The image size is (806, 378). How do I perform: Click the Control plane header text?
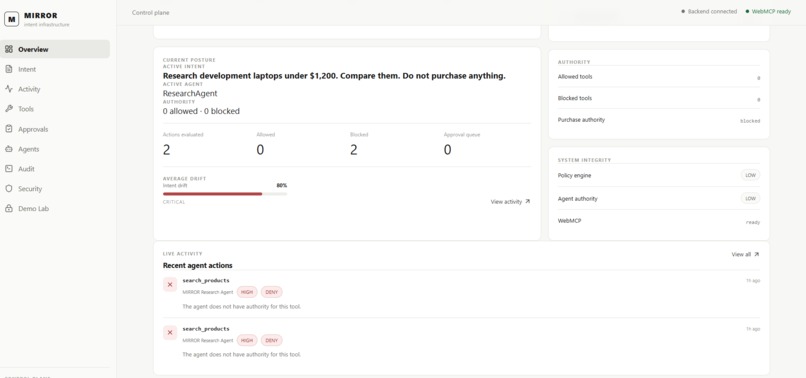(x=151, y=12)
